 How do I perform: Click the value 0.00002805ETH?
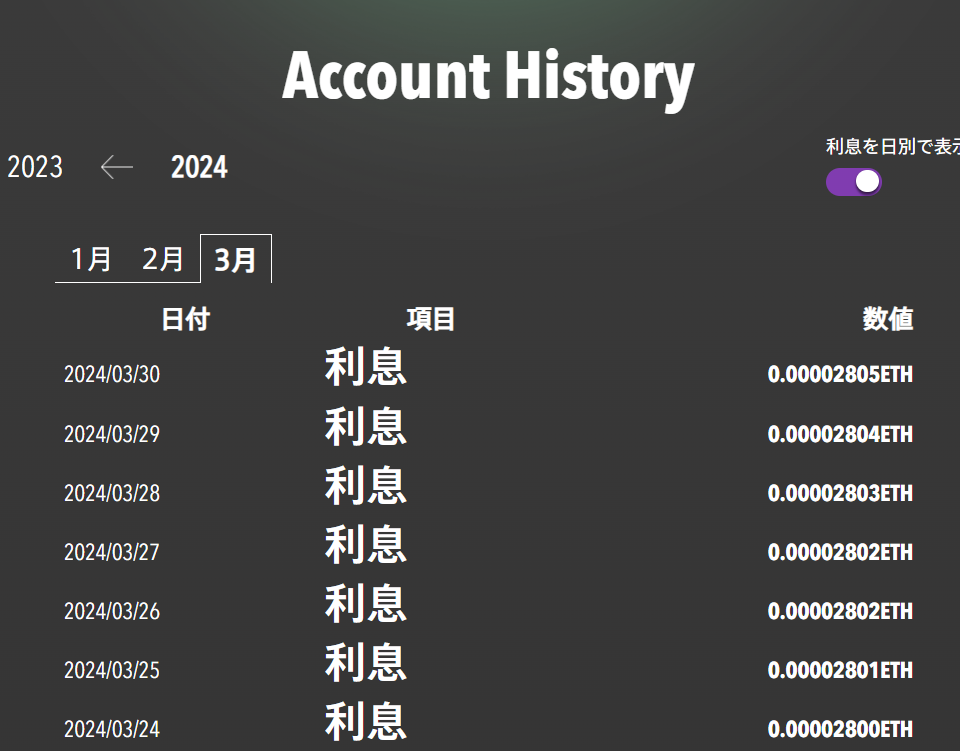(x=840, y=374)
